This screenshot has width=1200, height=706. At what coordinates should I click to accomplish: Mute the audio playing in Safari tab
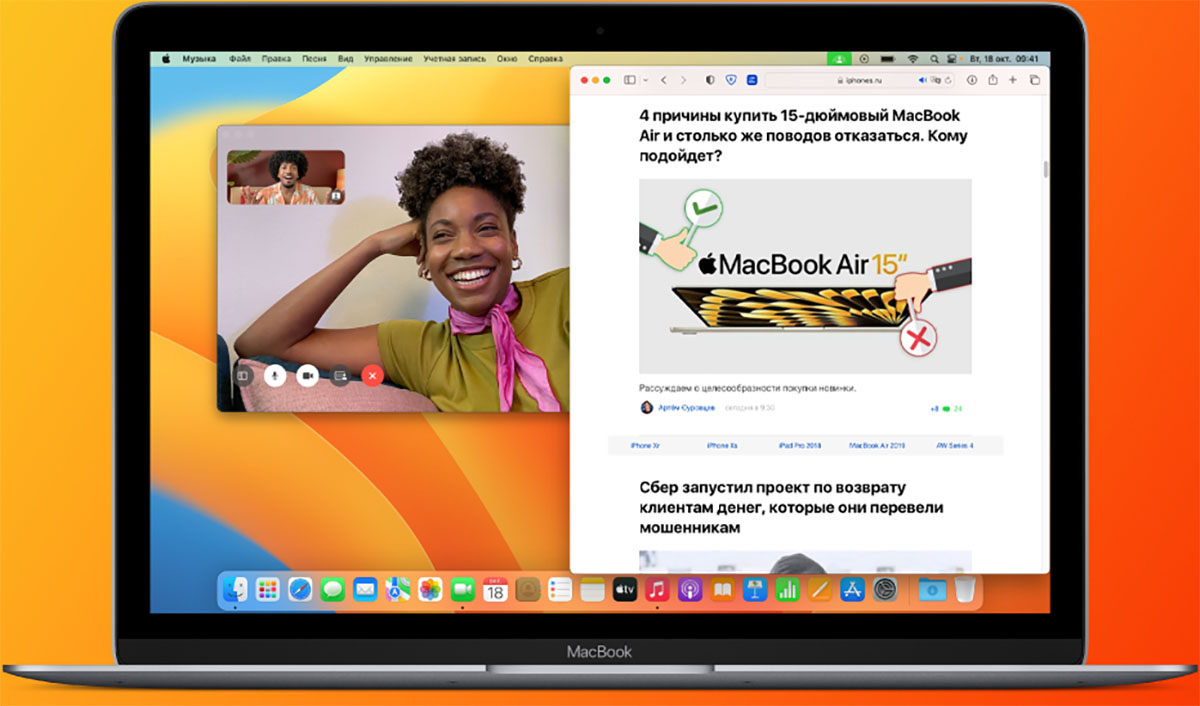[922, 80]
